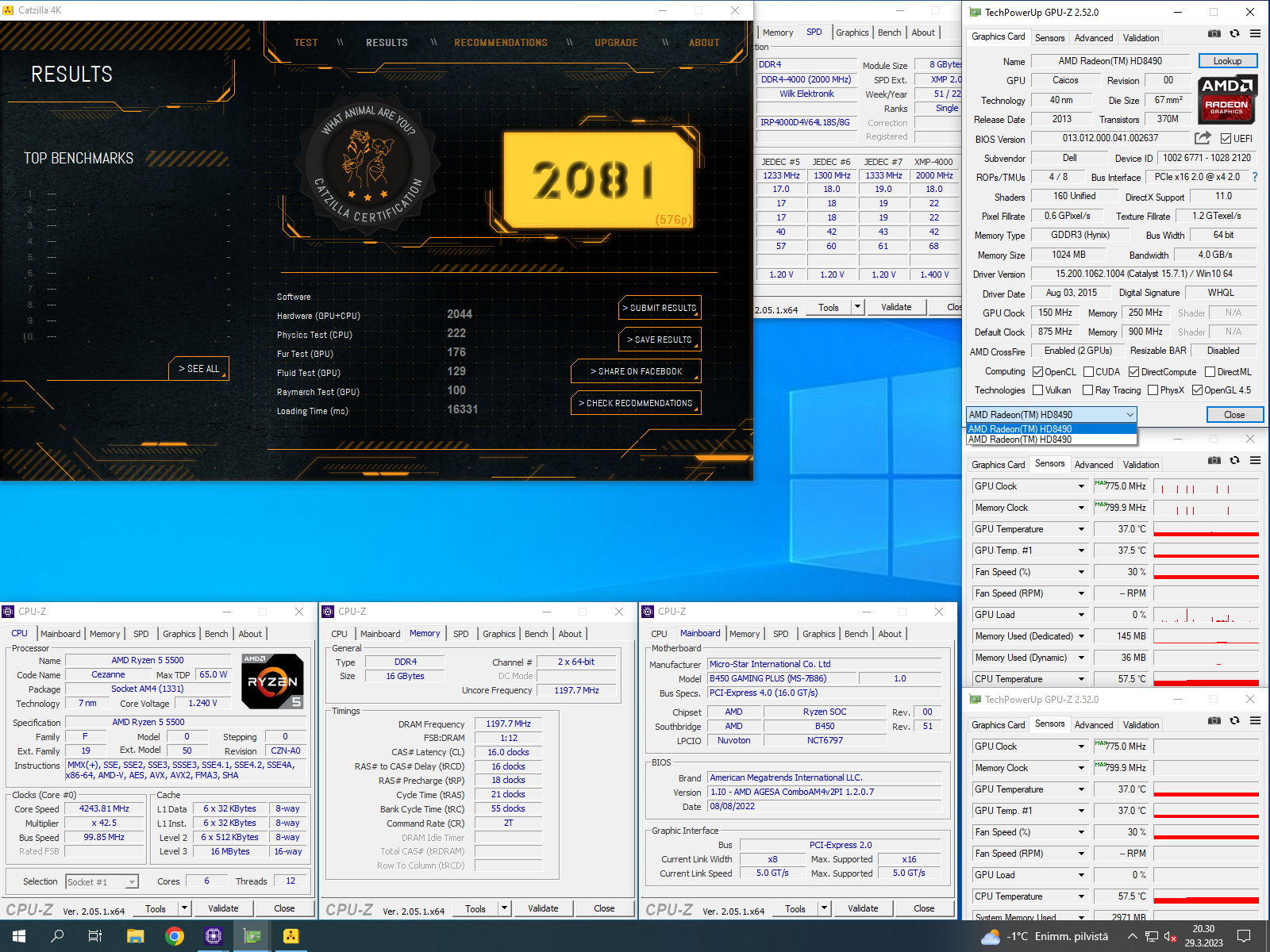Click the CPU-Z taskbar icon
The height and width of the screenshot is (952, 1270).
click(x=214, y=936)
